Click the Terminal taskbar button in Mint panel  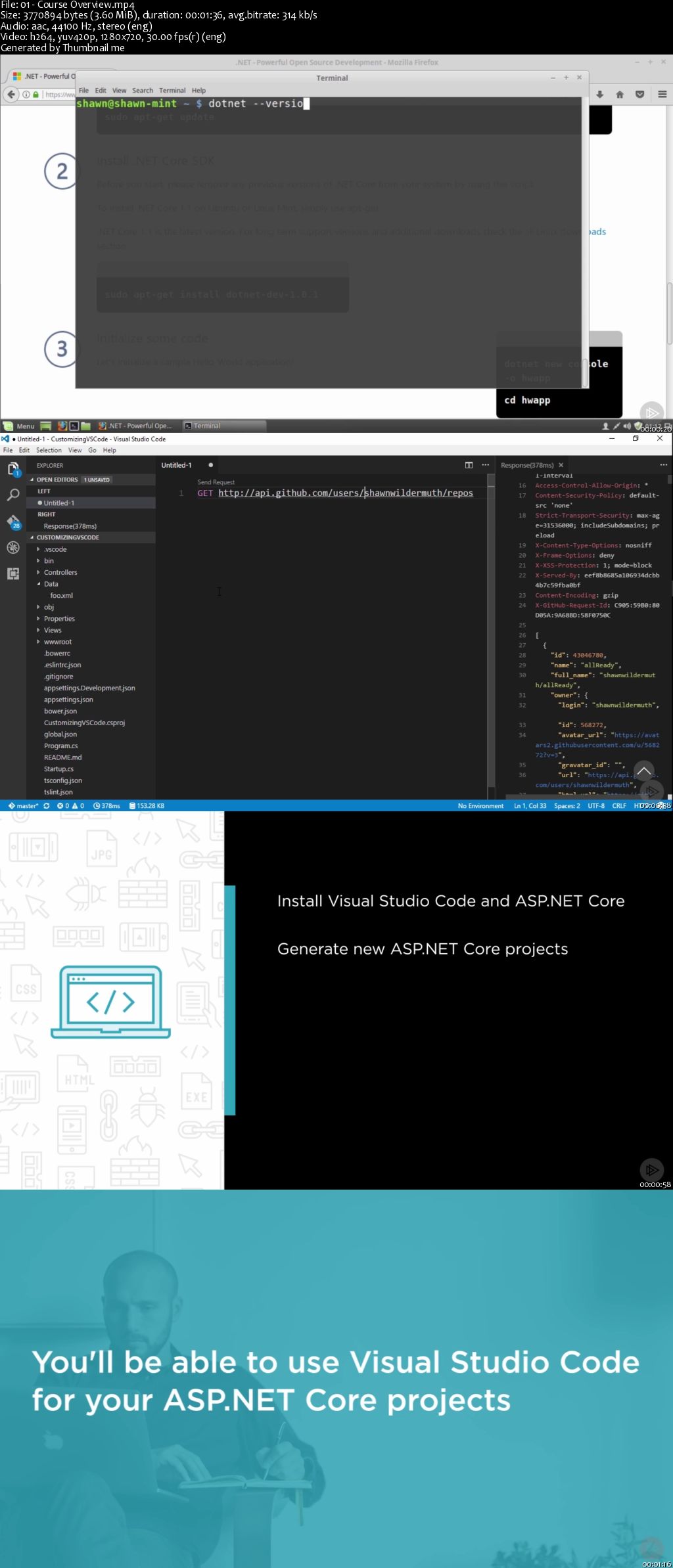[223, 426]
